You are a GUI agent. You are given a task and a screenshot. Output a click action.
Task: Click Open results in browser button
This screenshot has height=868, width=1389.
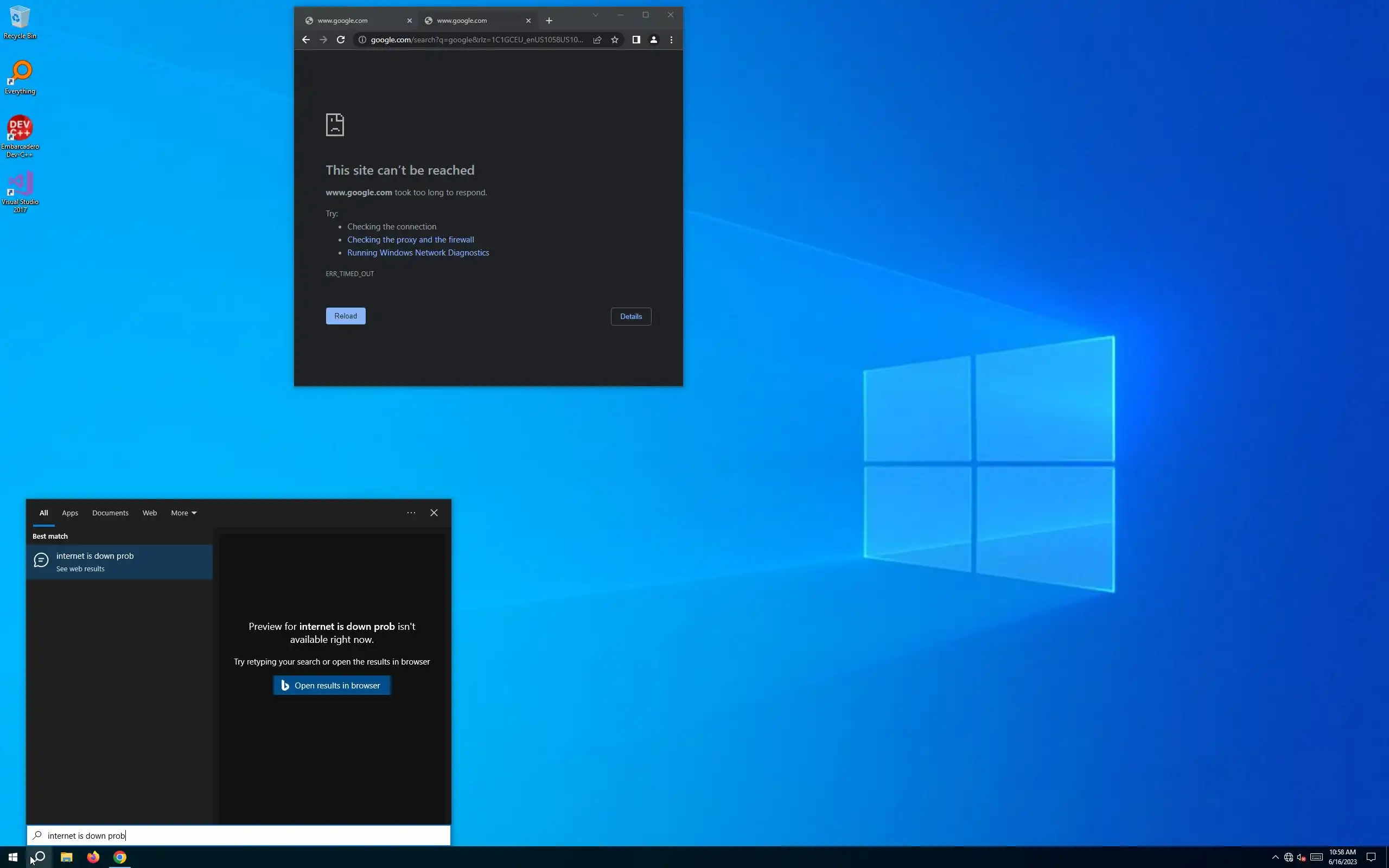(x=332, y=685)
